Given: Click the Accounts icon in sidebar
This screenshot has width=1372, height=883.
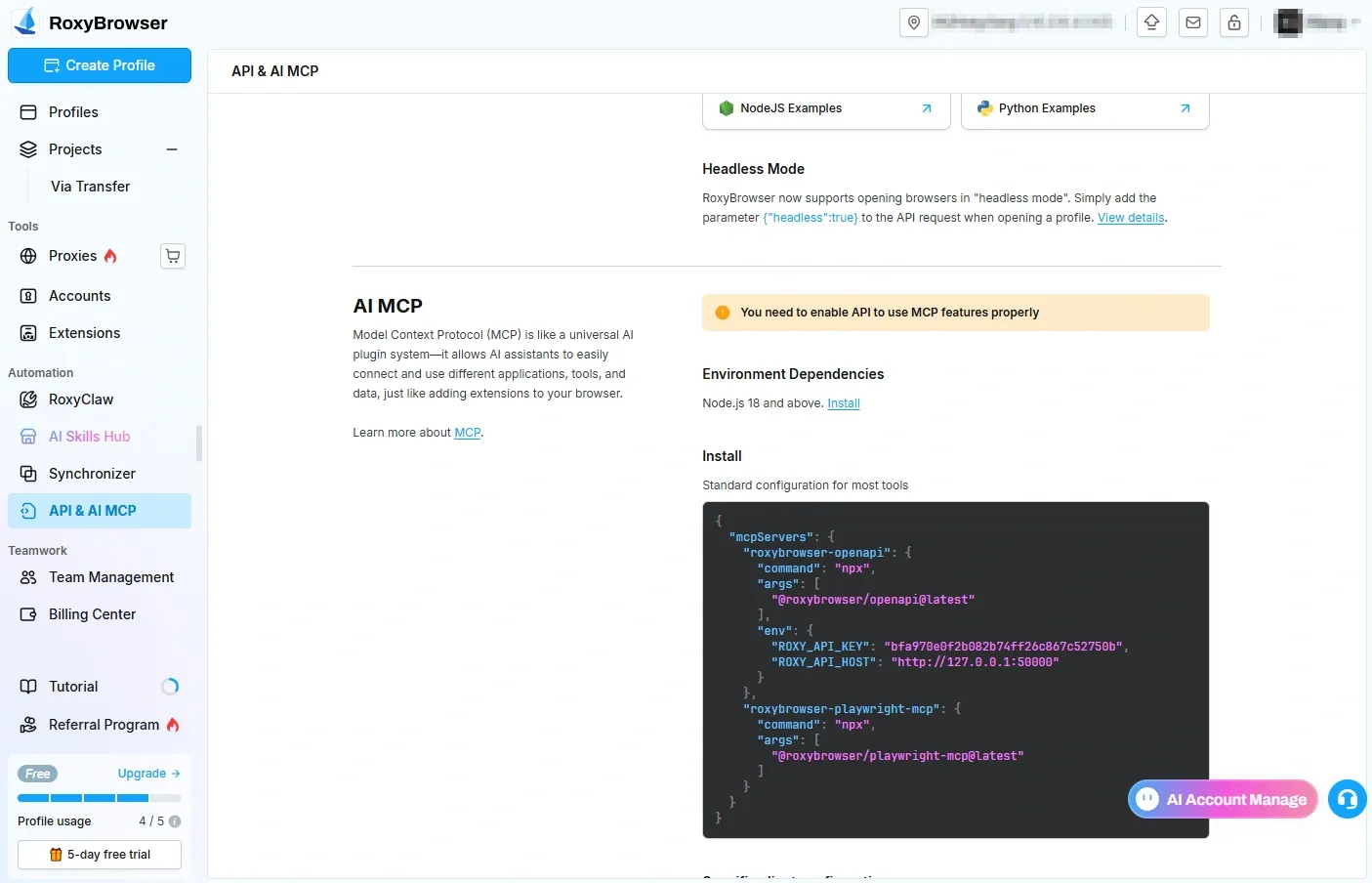Looking at the screenshot, I should click(28, 296).
